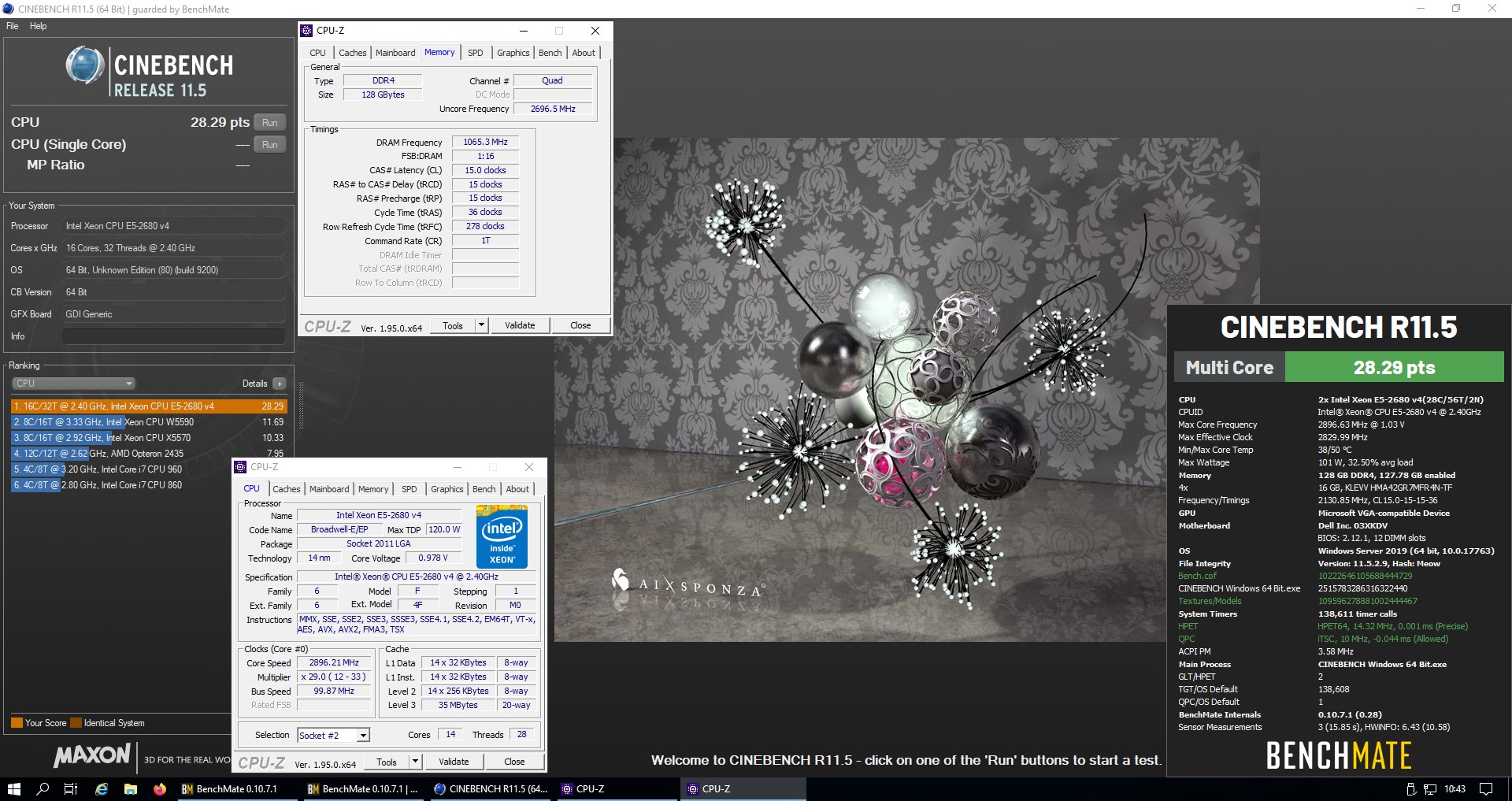This screenshot has height=801, width=1512.
Task: Click Tools button in upper CPU-Z window
Action: [x=453, y=325]
